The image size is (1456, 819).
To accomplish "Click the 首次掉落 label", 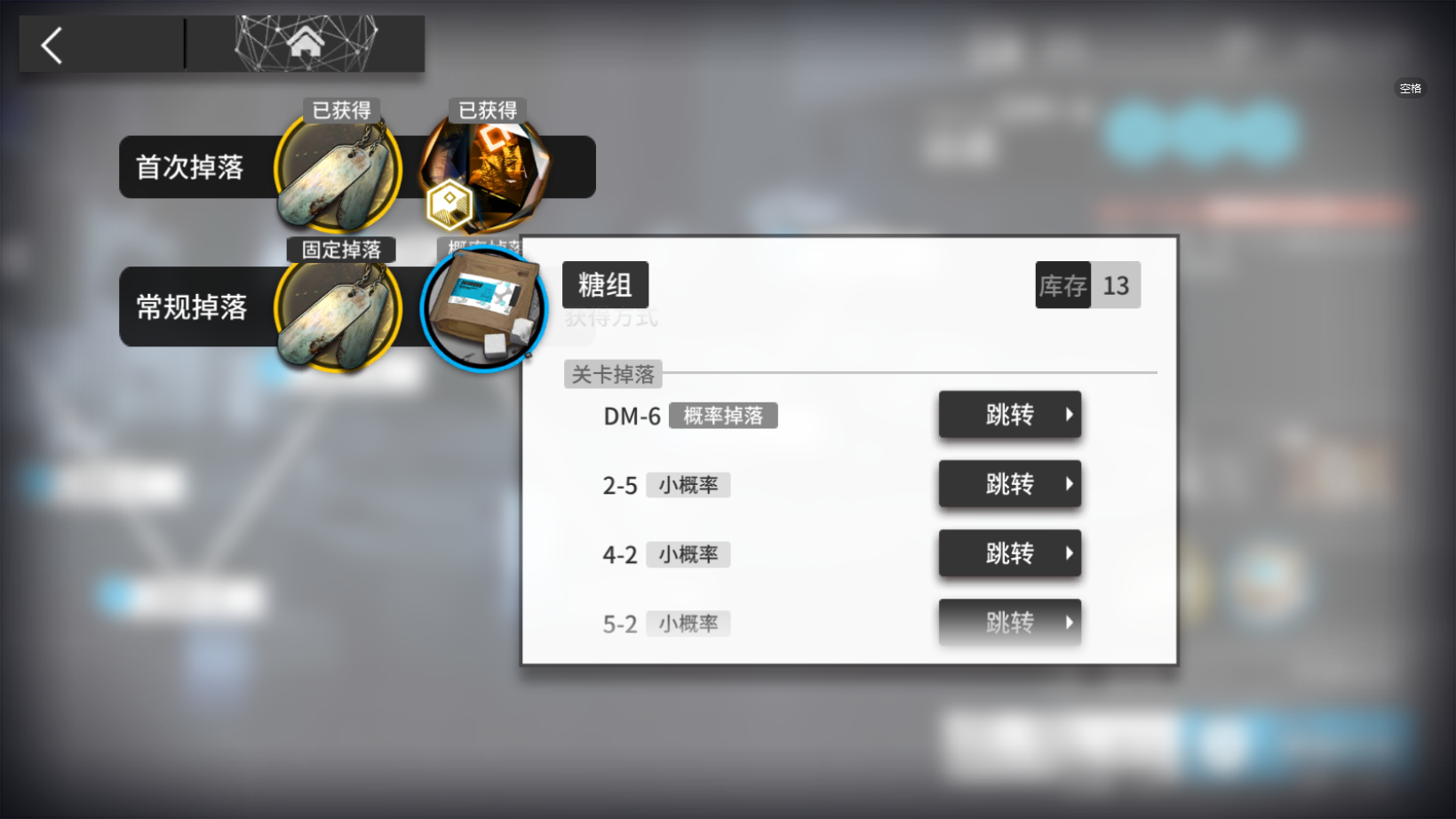I will pyautogui.click(x=189, y=167).
